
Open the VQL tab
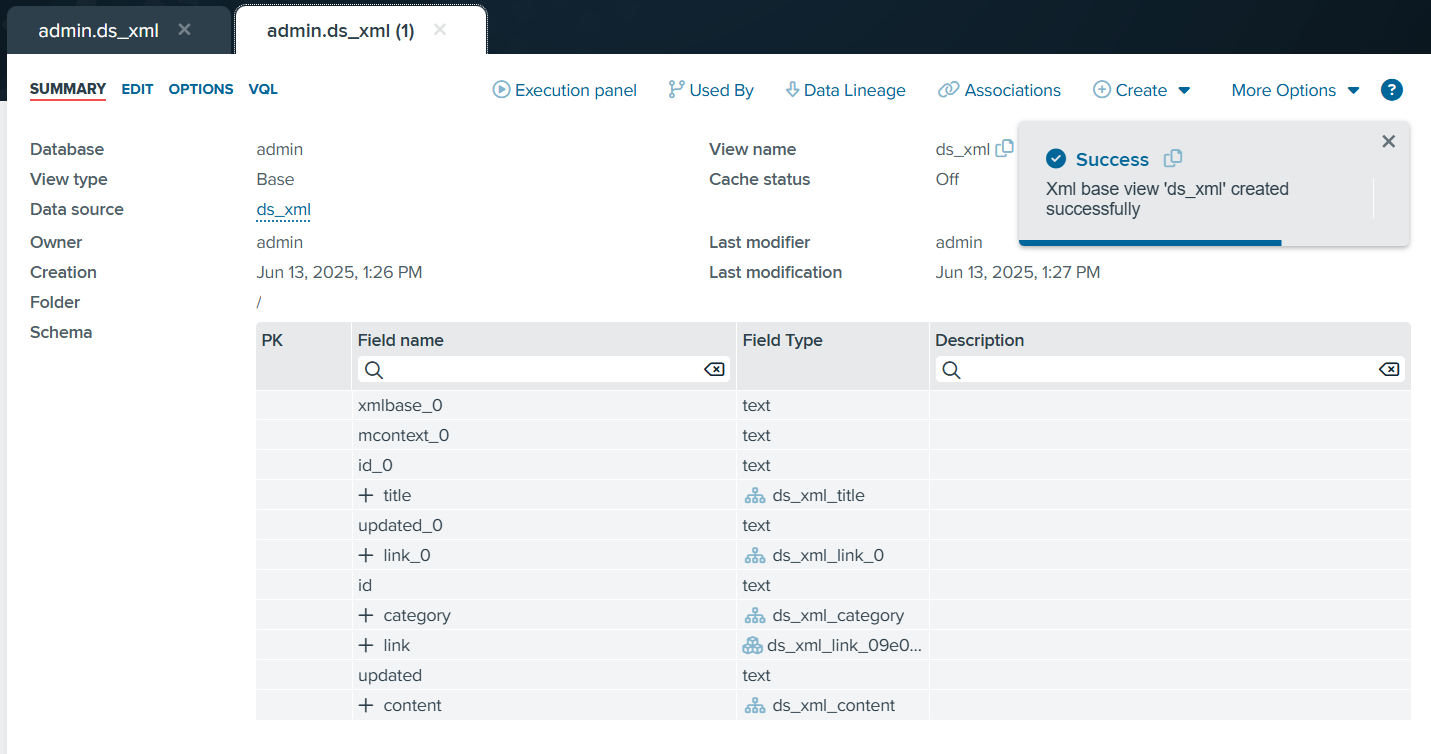pos(263,89)
